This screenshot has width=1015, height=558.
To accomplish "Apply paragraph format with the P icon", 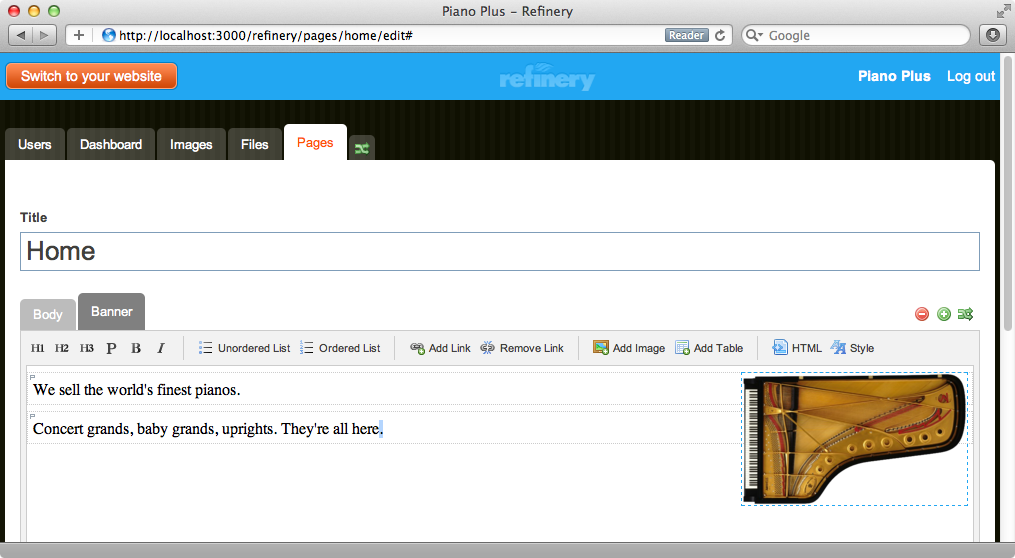I will [111, 348].
